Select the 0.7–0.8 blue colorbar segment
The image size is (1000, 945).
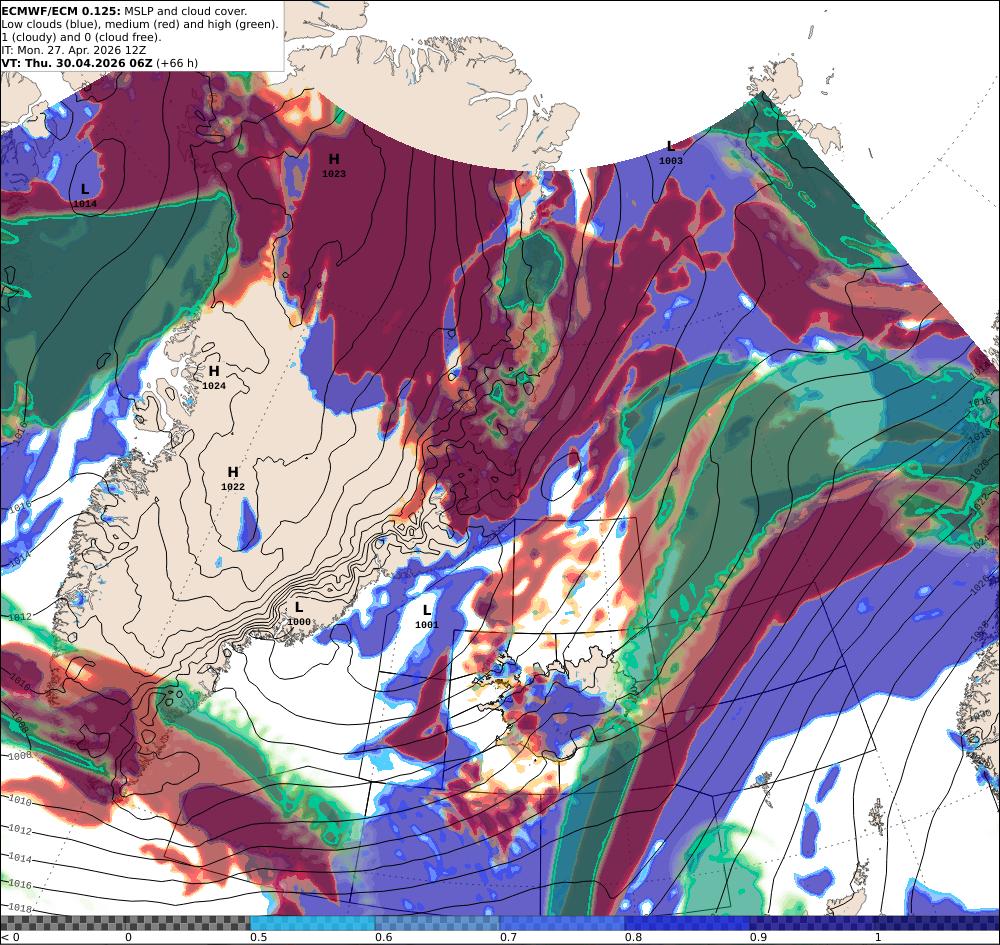tap(562, 923)
